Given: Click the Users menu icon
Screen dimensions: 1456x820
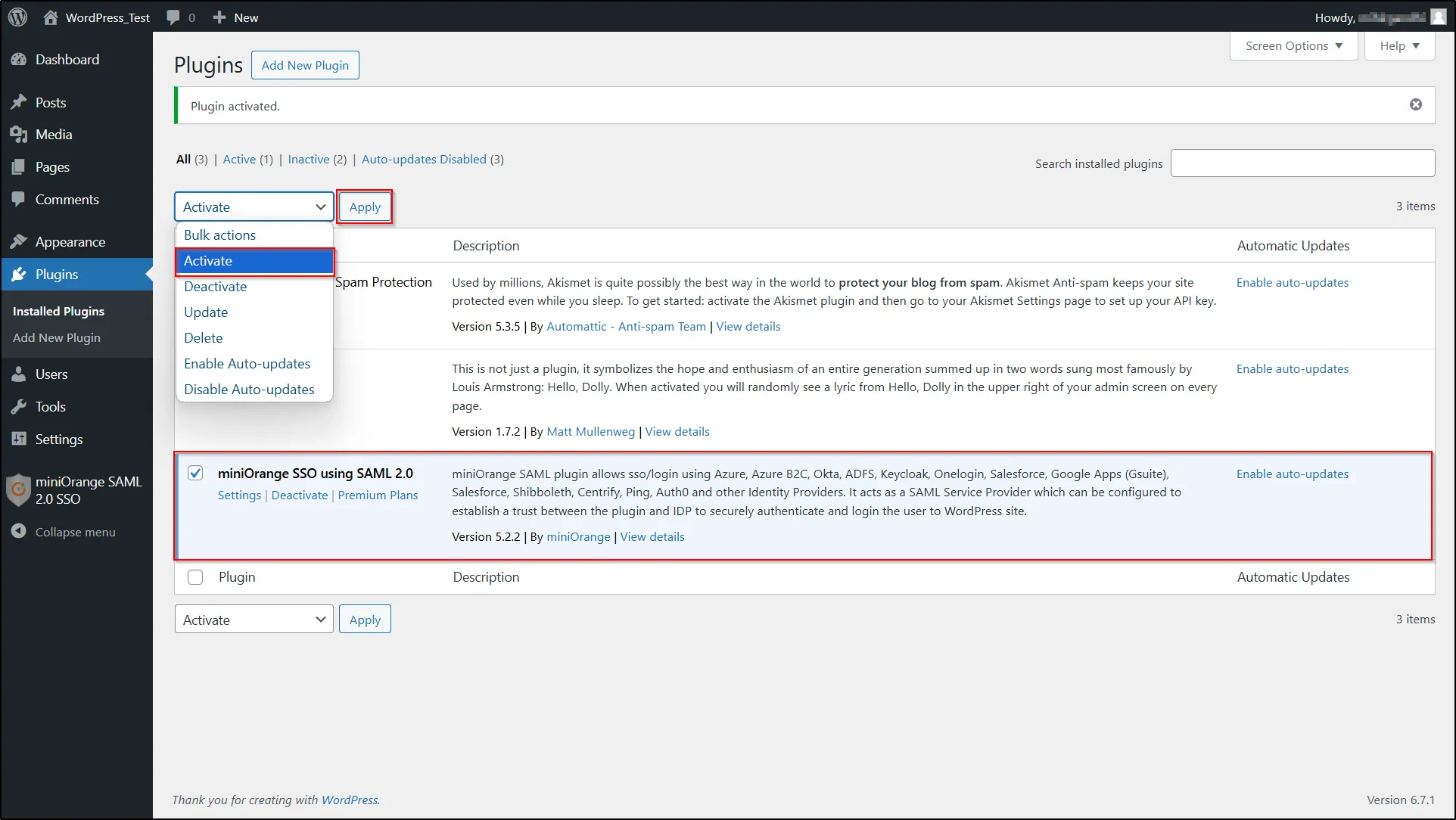Looking at the screenshot, I should (19, 374).
